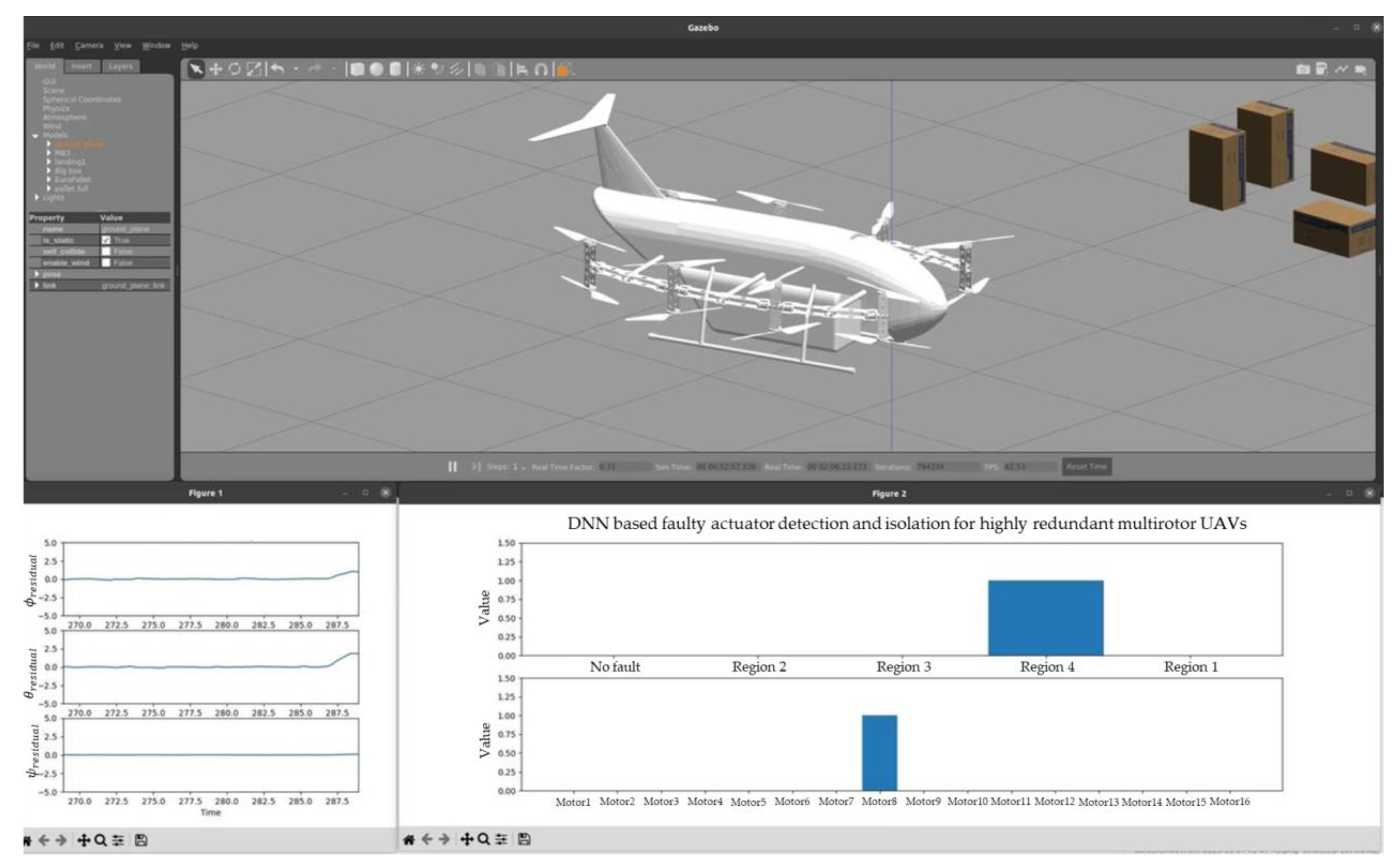Collapse the Models tree node
The height and width of the screenshot is (868, 1400).
click(x=36, y=136)
